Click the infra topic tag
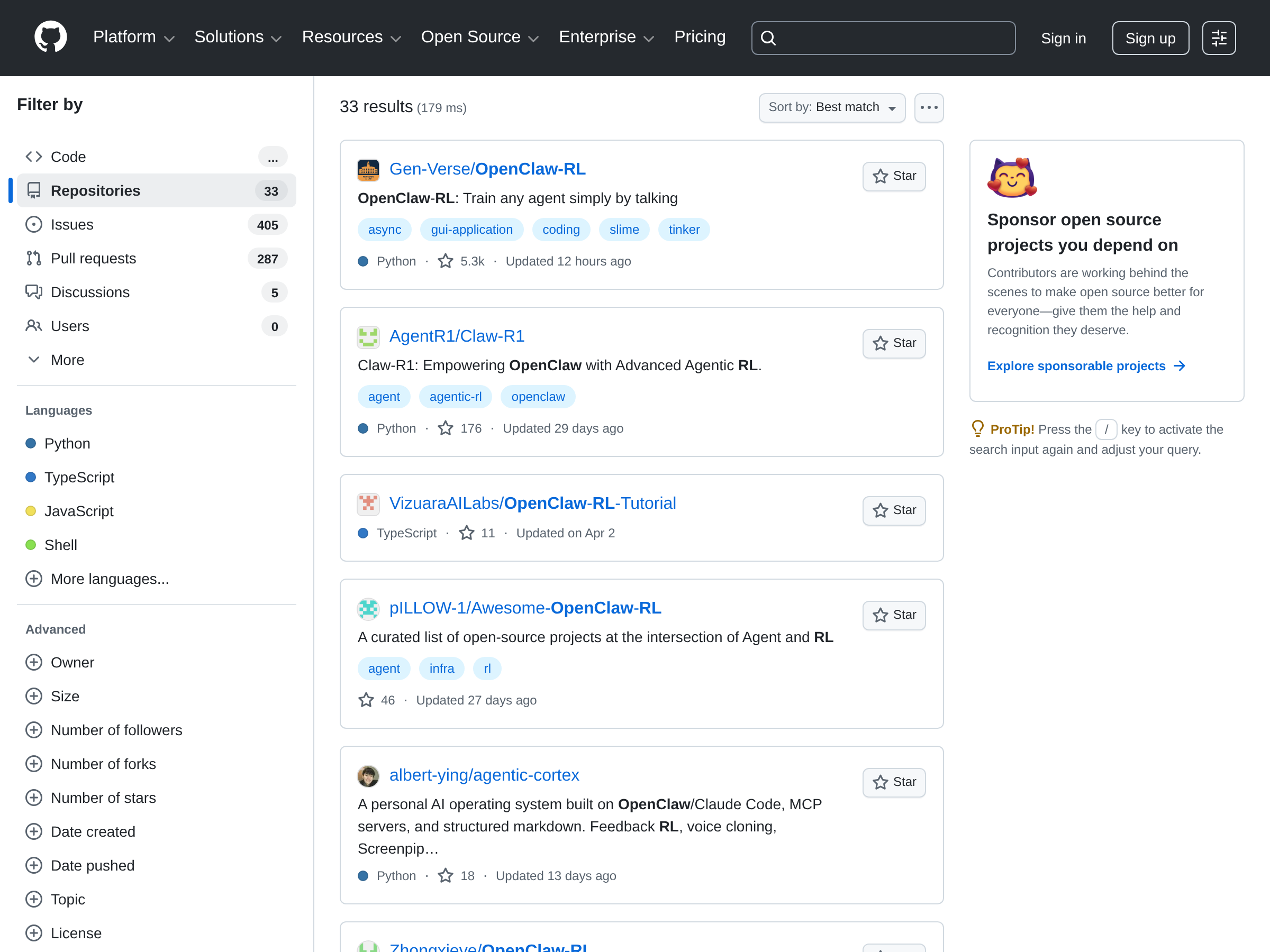1270x952 pixels. [x=441, y=669]
